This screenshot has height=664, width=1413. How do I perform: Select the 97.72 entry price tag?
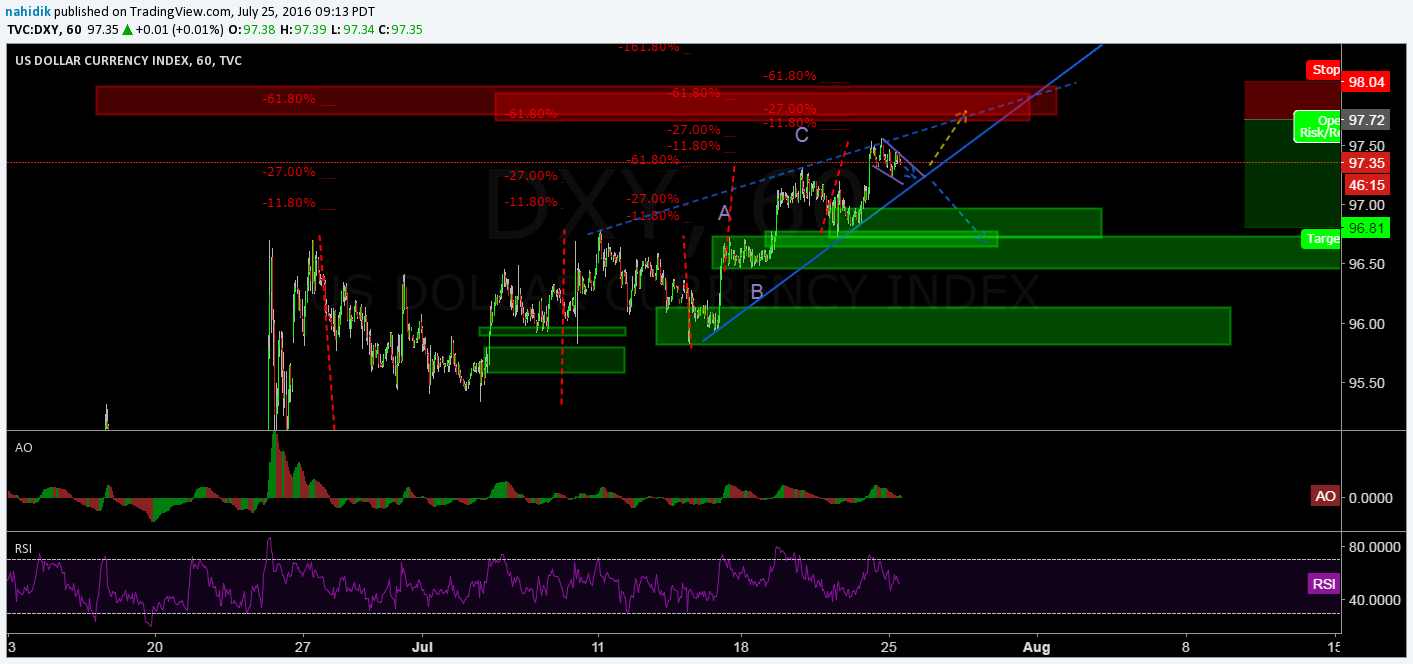(1367, 120)
